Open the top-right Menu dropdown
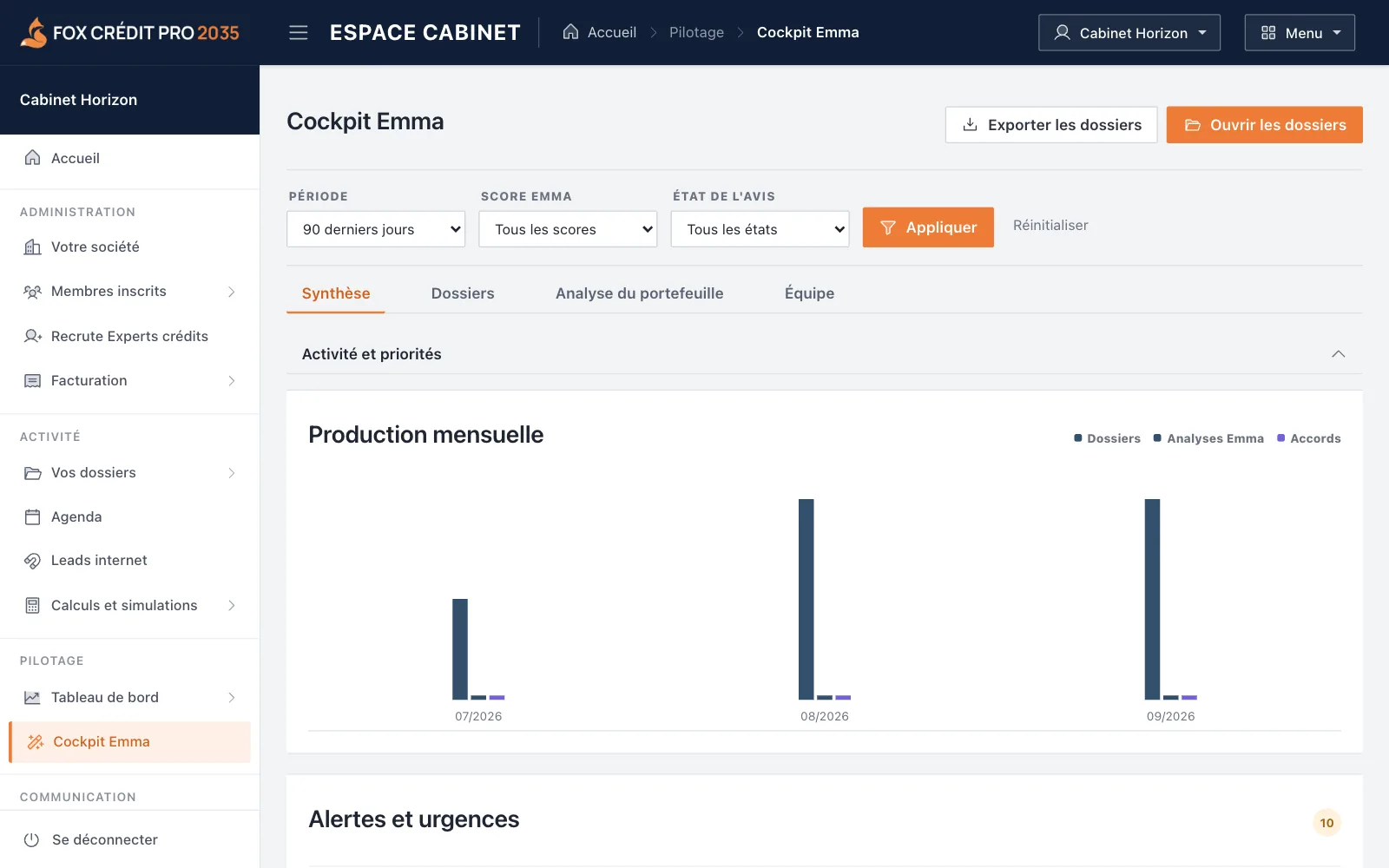This screenshot has width=1389, height=868. [1300, 33]
